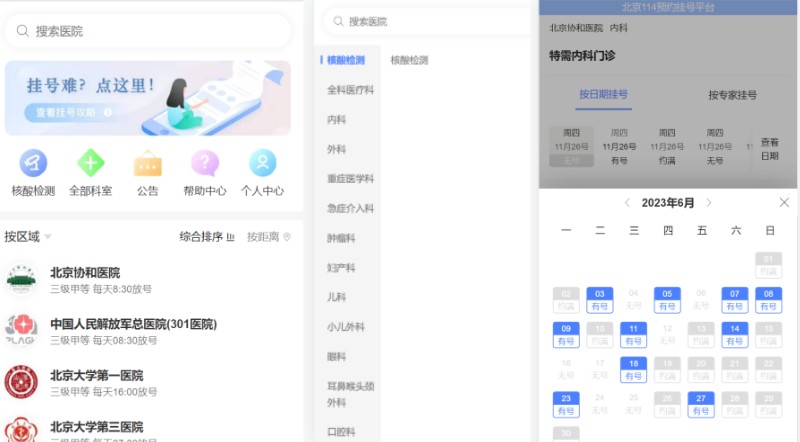The height and width of the screenshot is (442, 800).
Task: Click 特需内科门诊 heading
Action: tap(582, 55)
